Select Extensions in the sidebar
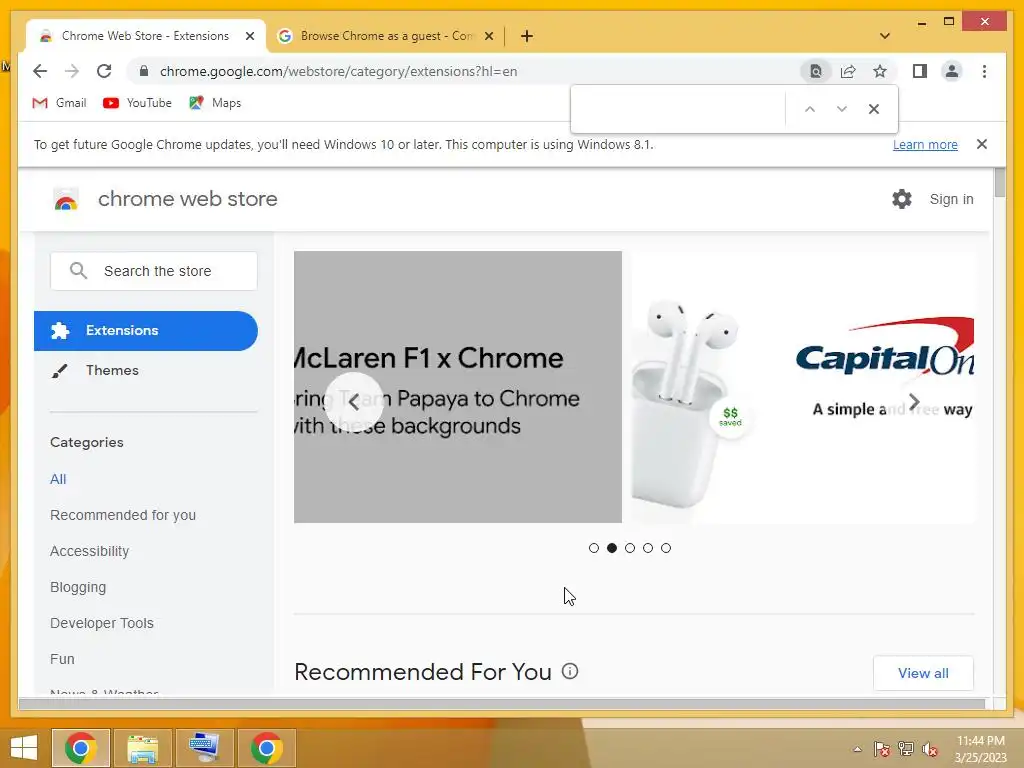1024x768 pixels. (146, 330)
